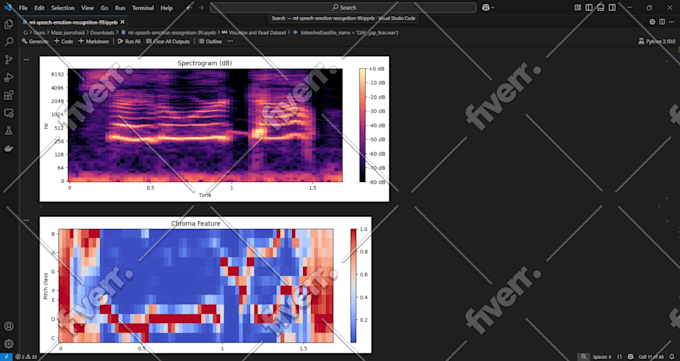This screenshot has height=361, width=680.
Task: Open the Run menu
Action: coord(120,8)
